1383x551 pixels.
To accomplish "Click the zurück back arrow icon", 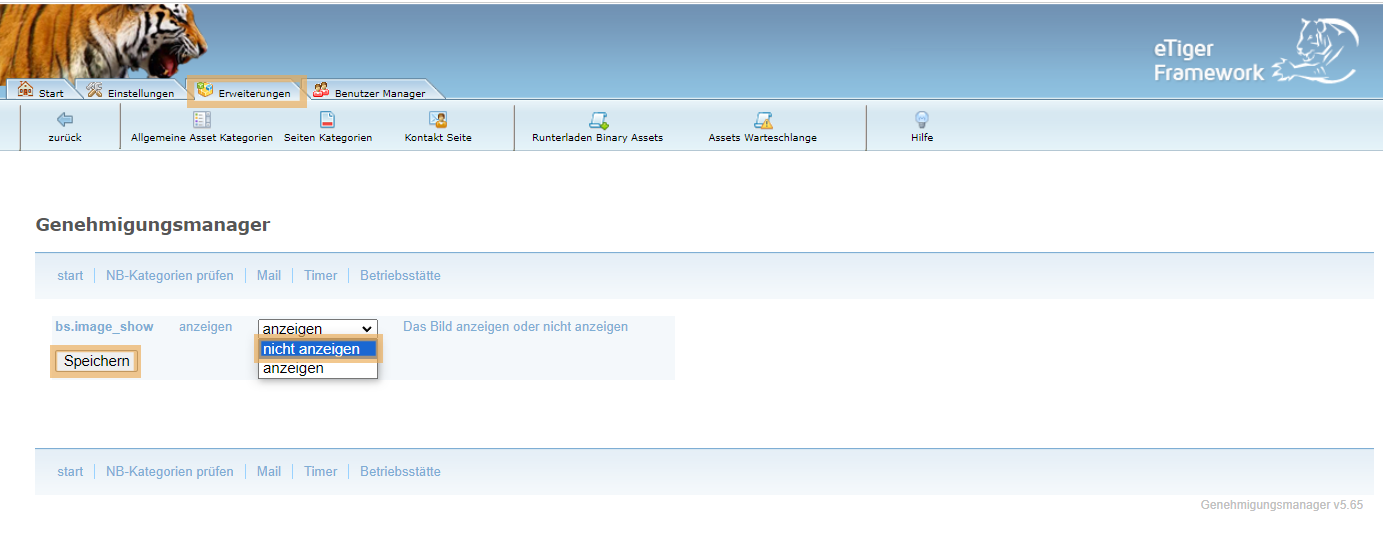I will click(x=65, y=120).
